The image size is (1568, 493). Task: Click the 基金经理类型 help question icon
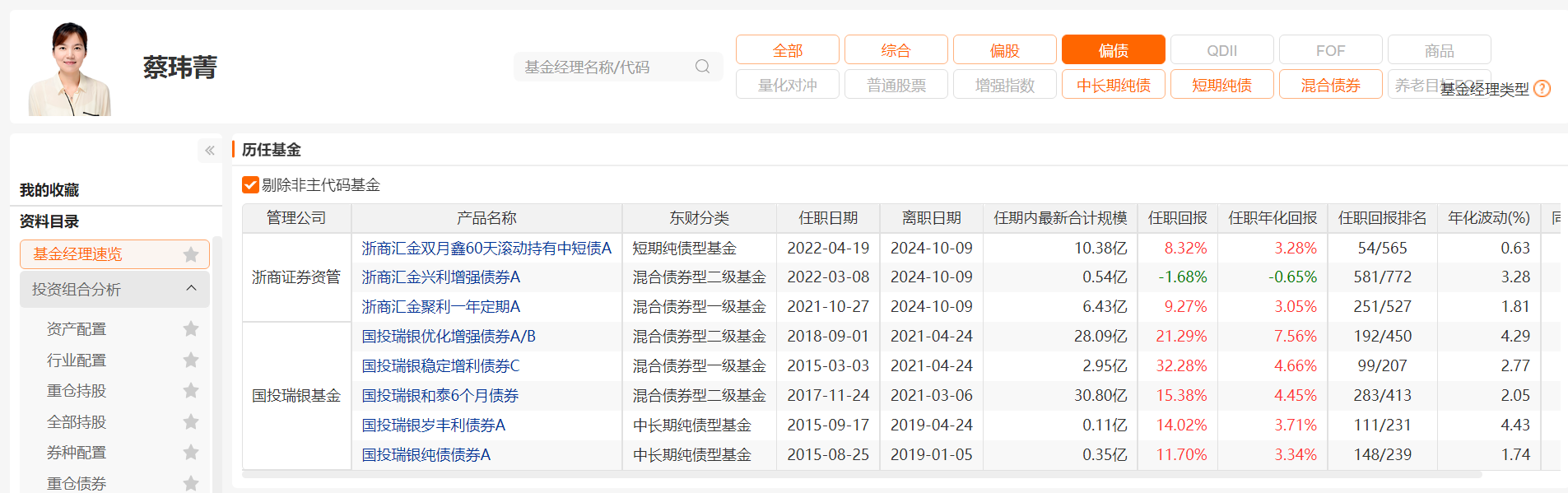(1542, 89)
